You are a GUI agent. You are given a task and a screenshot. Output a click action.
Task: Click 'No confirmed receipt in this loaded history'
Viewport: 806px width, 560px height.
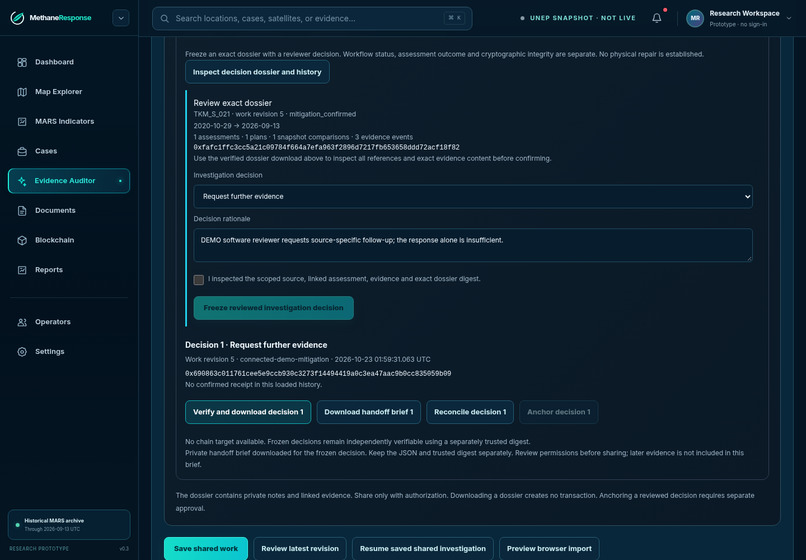click(x=253, y=385)
